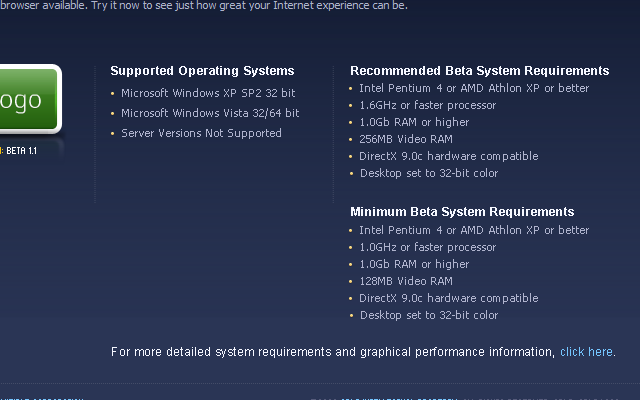
Task: Click the green logo download button
Action: click(30, 99)
